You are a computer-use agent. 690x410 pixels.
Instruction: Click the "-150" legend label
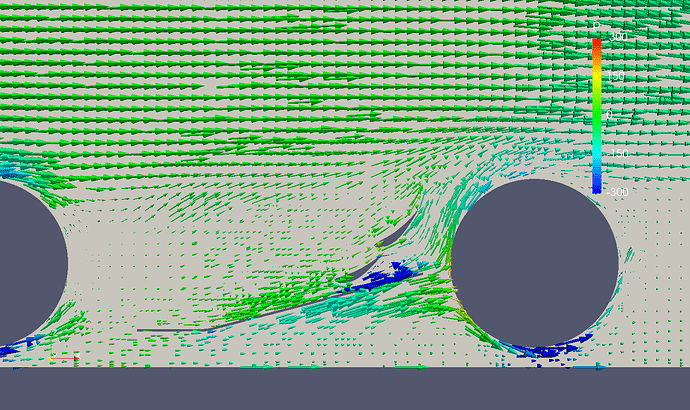click(616, 153)
